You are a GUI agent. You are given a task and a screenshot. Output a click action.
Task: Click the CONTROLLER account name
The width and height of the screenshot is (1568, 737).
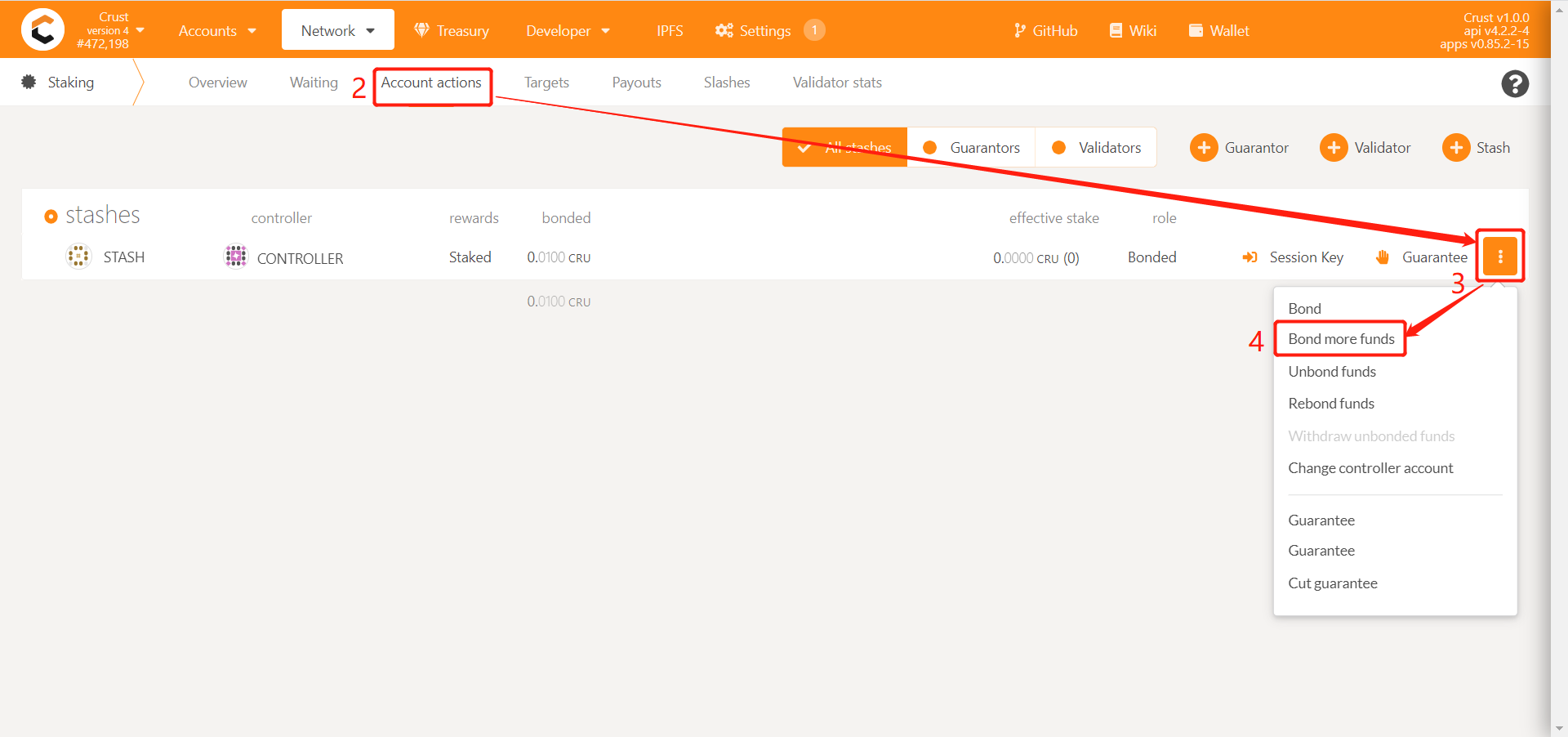click(300, 258)
